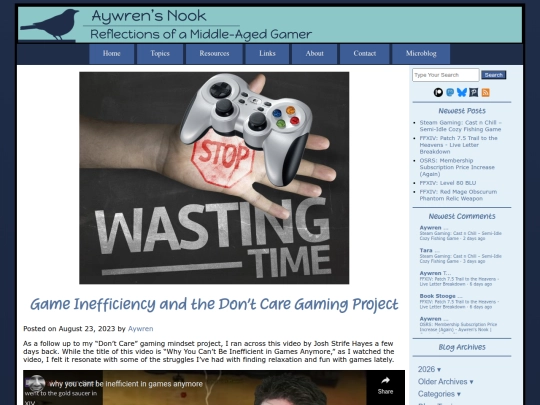Click the video title 'why you can't be inefficient'
540x405 pixels.
tap(126, 384)
